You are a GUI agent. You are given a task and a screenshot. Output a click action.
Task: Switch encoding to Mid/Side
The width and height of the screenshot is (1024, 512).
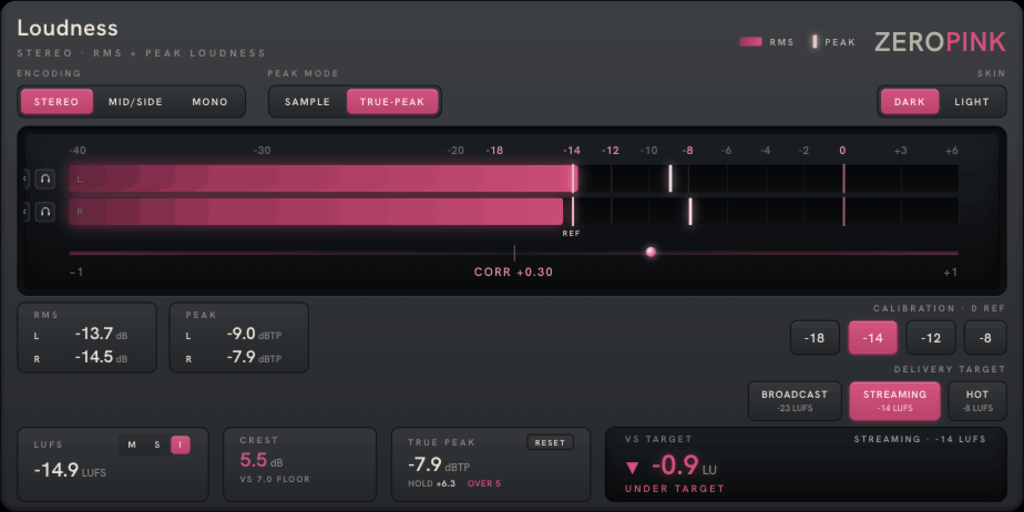[135, 102]
